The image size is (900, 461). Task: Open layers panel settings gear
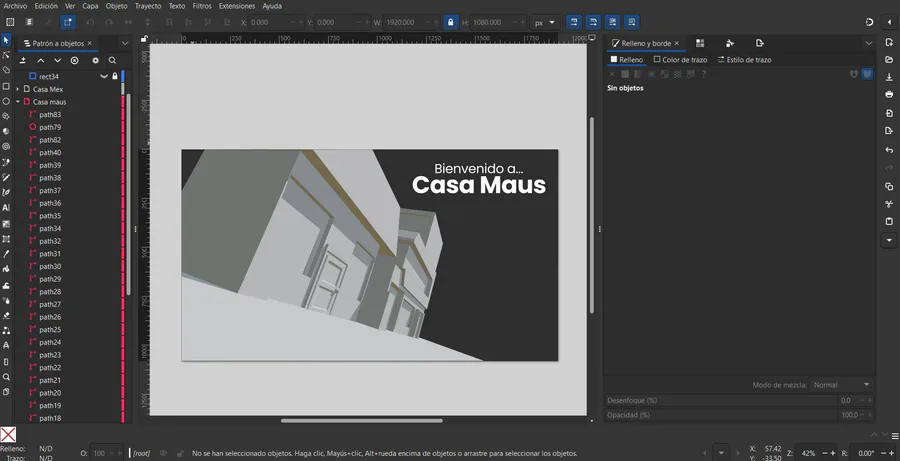click(x=95, y=60)
